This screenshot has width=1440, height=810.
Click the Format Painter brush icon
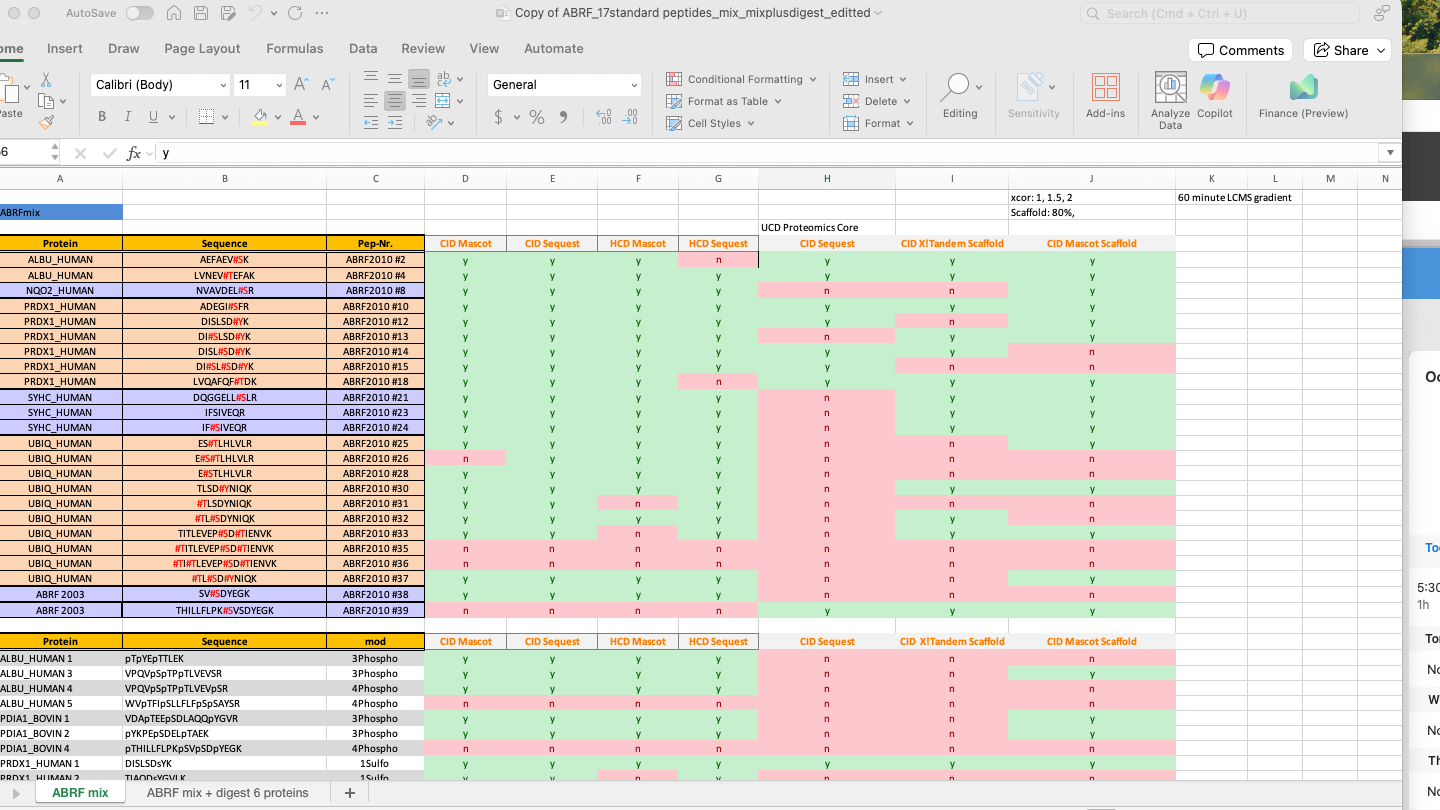pos(46,122)
